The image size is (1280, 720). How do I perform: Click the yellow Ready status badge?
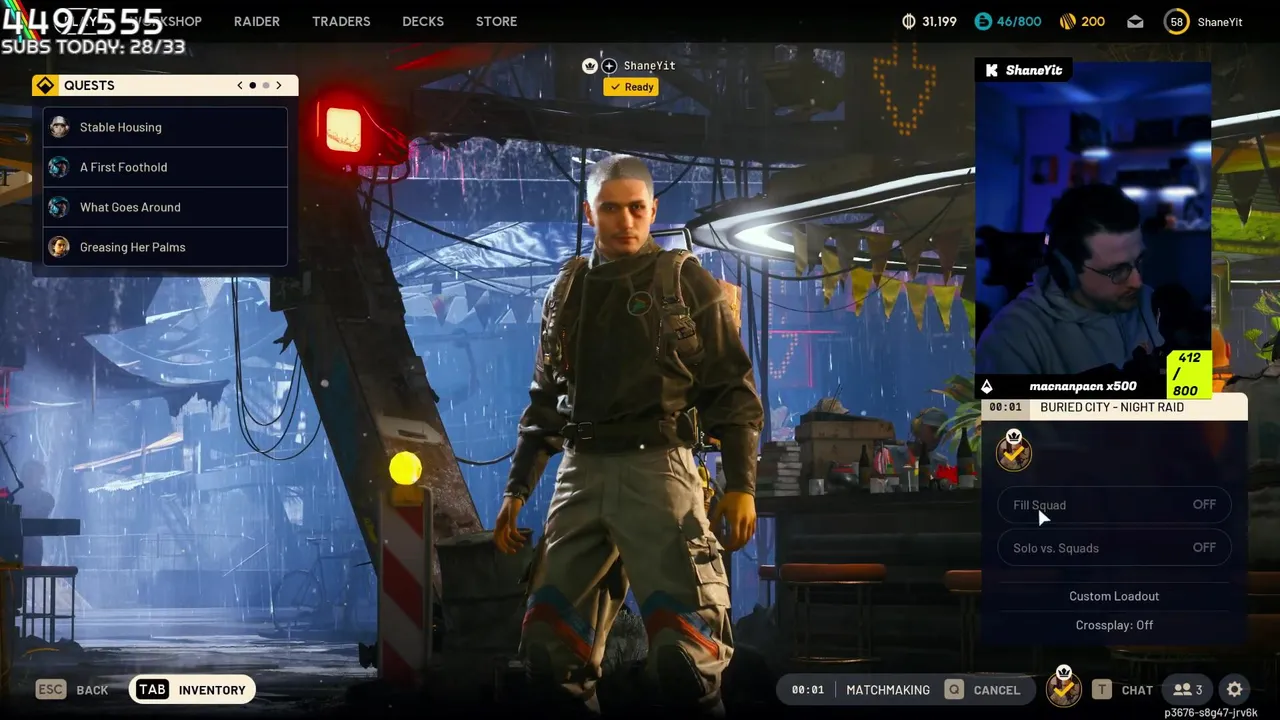coord(631,87)
